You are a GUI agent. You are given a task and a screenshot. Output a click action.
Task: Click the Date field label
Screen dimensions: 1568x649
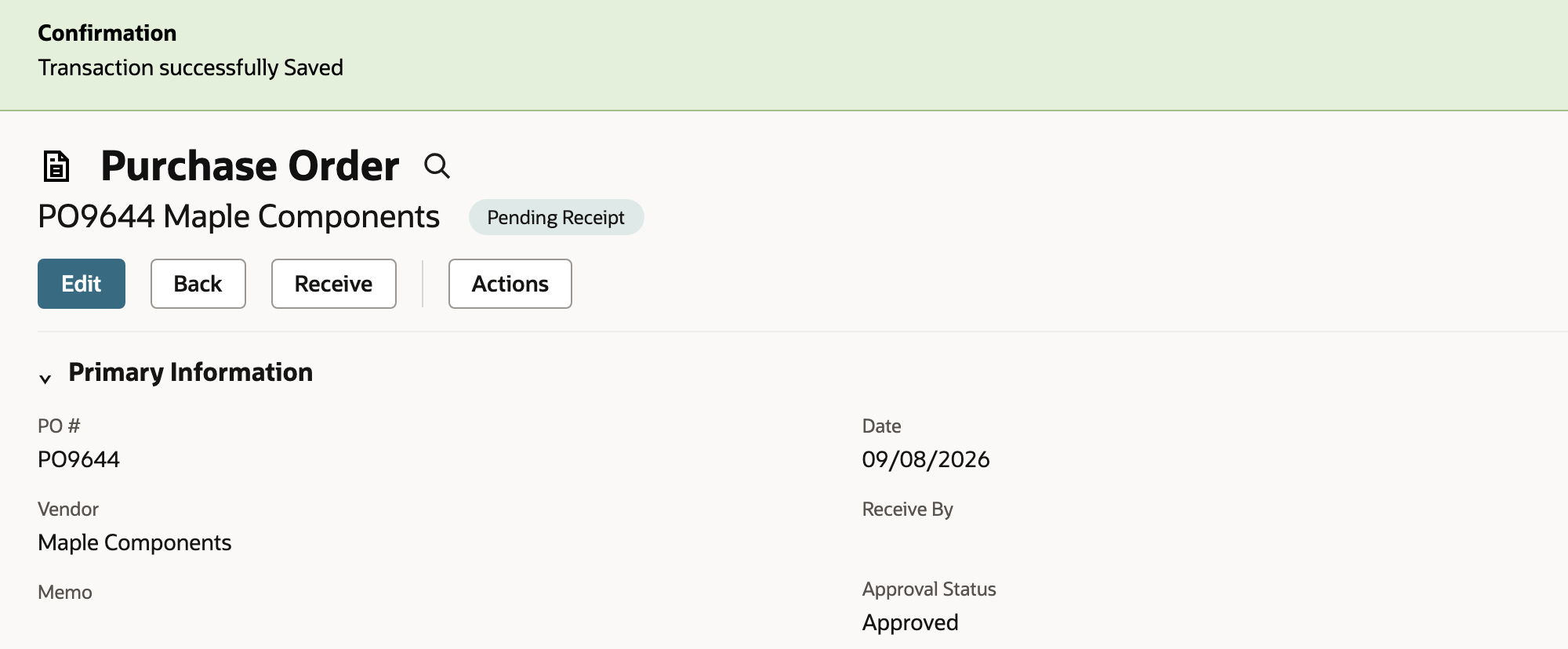pos(881,426)
